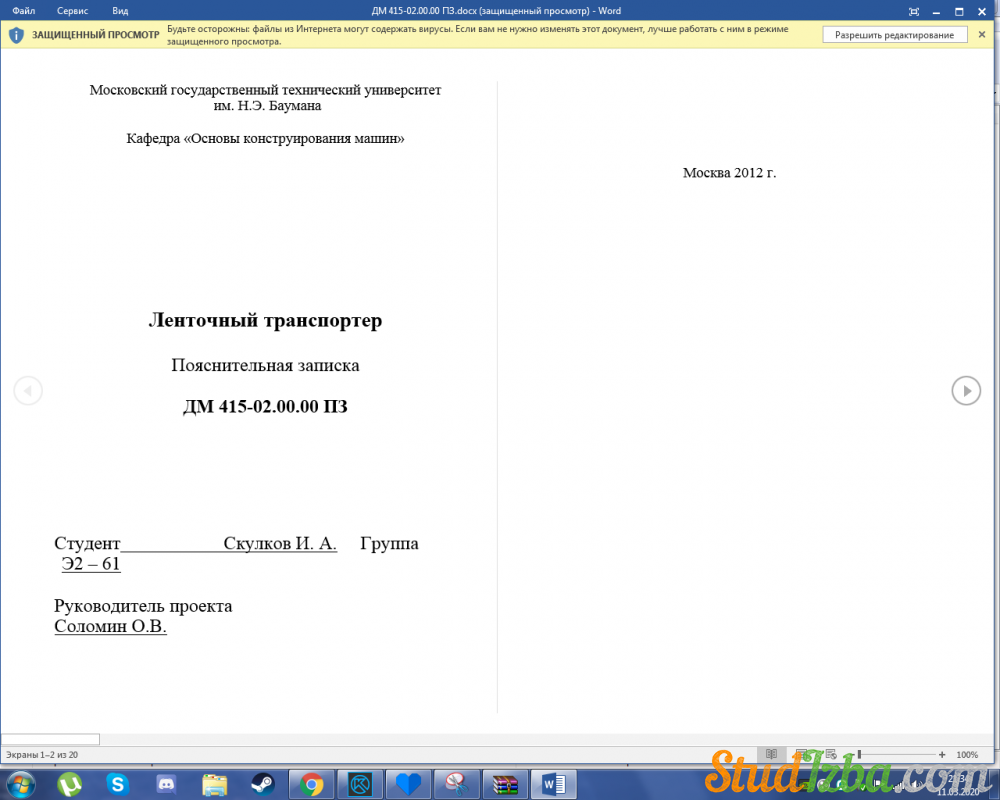This screenshot has width=1000, height=800.
Task: Switch to WinRAR in taskbar
Action: point(505,784)
